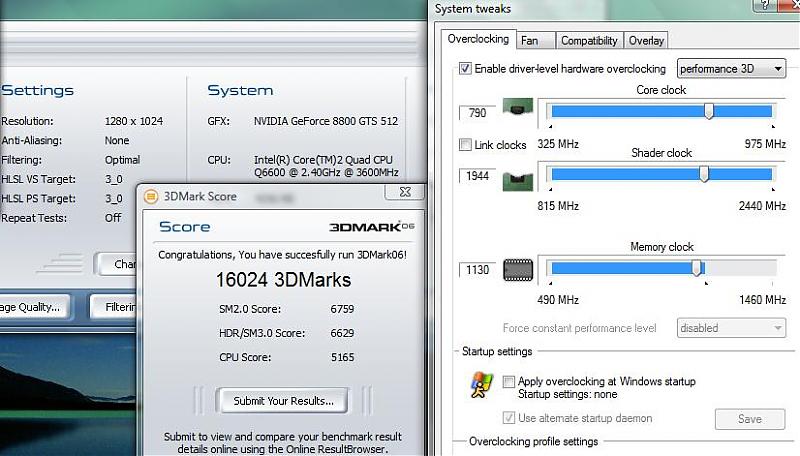Click the Anti-Aliasing value None
Screen dimensions: 800x456
tap(117, 140)
